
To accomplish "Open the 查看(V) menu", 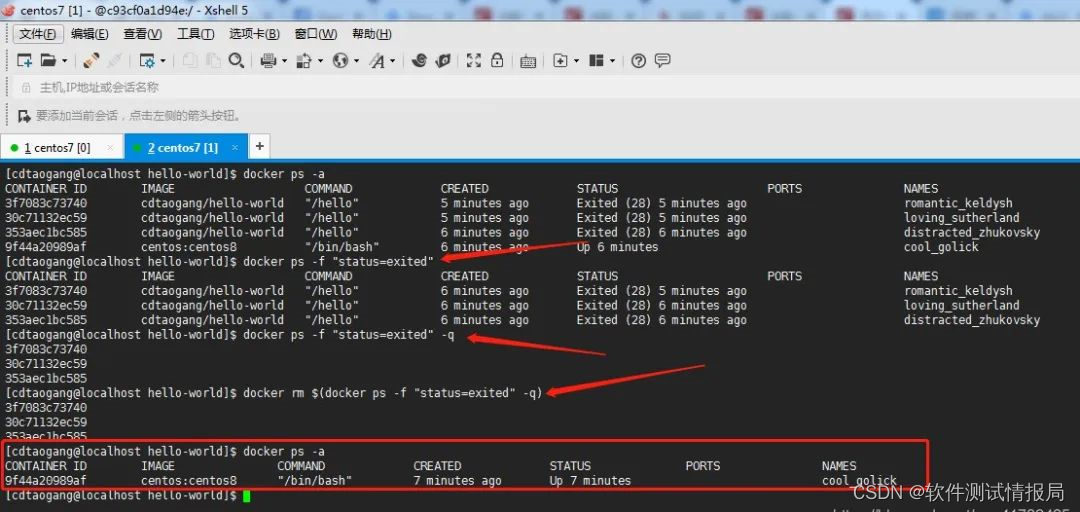I will pyautogui.click(x=143, y=34).
